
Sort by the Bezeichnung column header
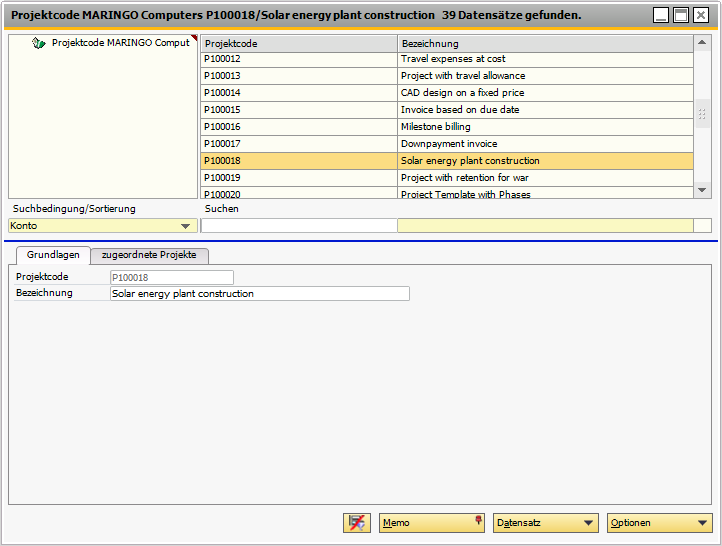pos(544,44)
